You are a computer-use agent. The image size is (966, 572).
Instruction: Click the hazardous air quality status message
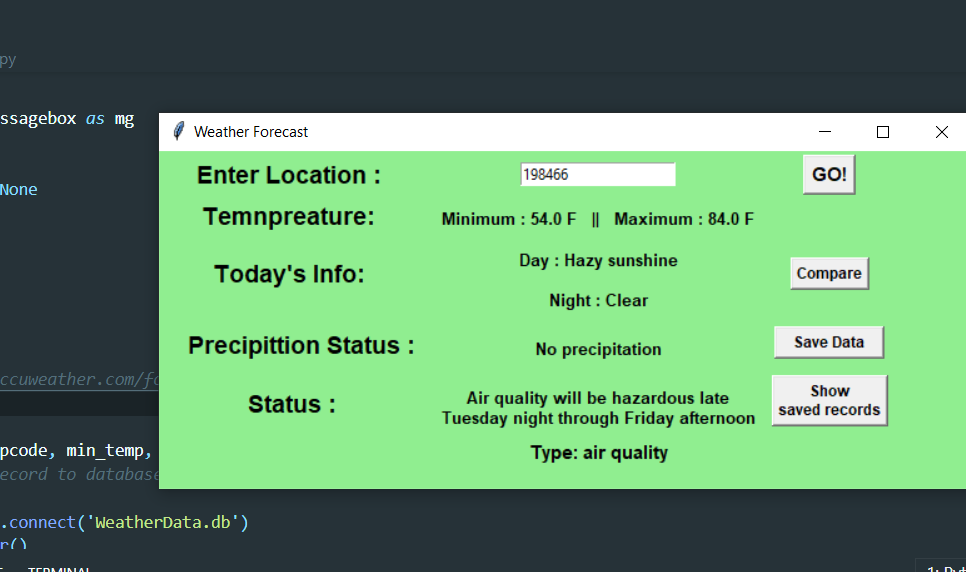pos(598,408)
